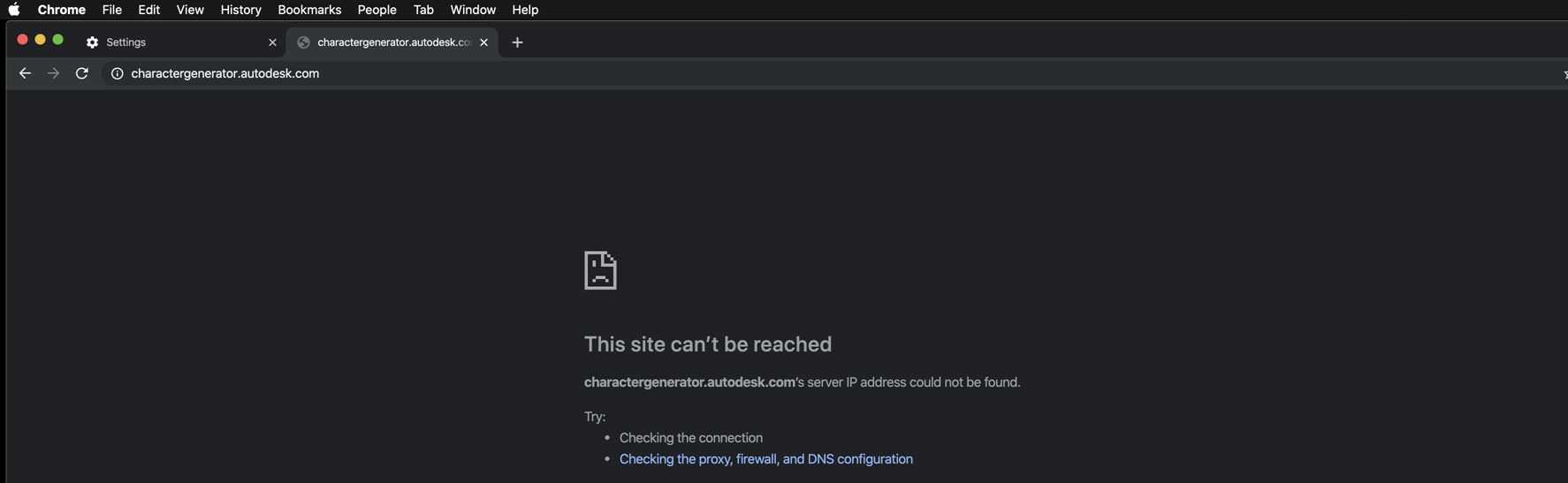Viewport: 1568px width, 483px height.
Task: Click the sad page error icon
Action: coord(600,270)
